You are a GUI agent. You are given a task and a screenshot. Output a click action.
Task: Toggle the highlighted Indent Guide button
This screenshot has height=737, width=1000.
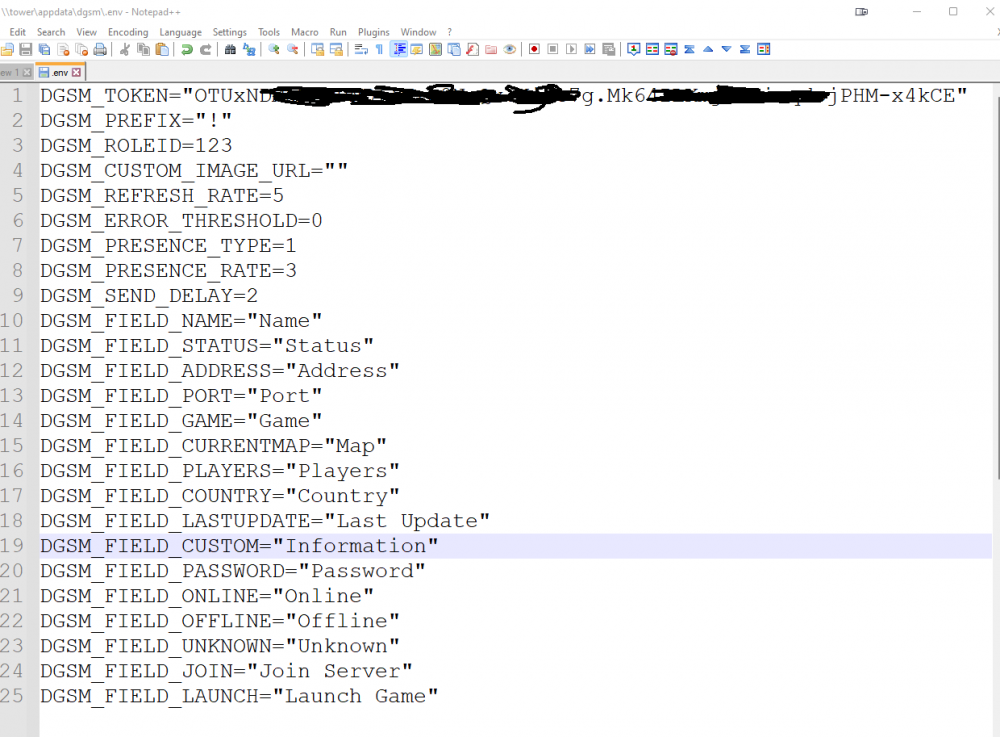pyautogui.click(x=399, y=50)
